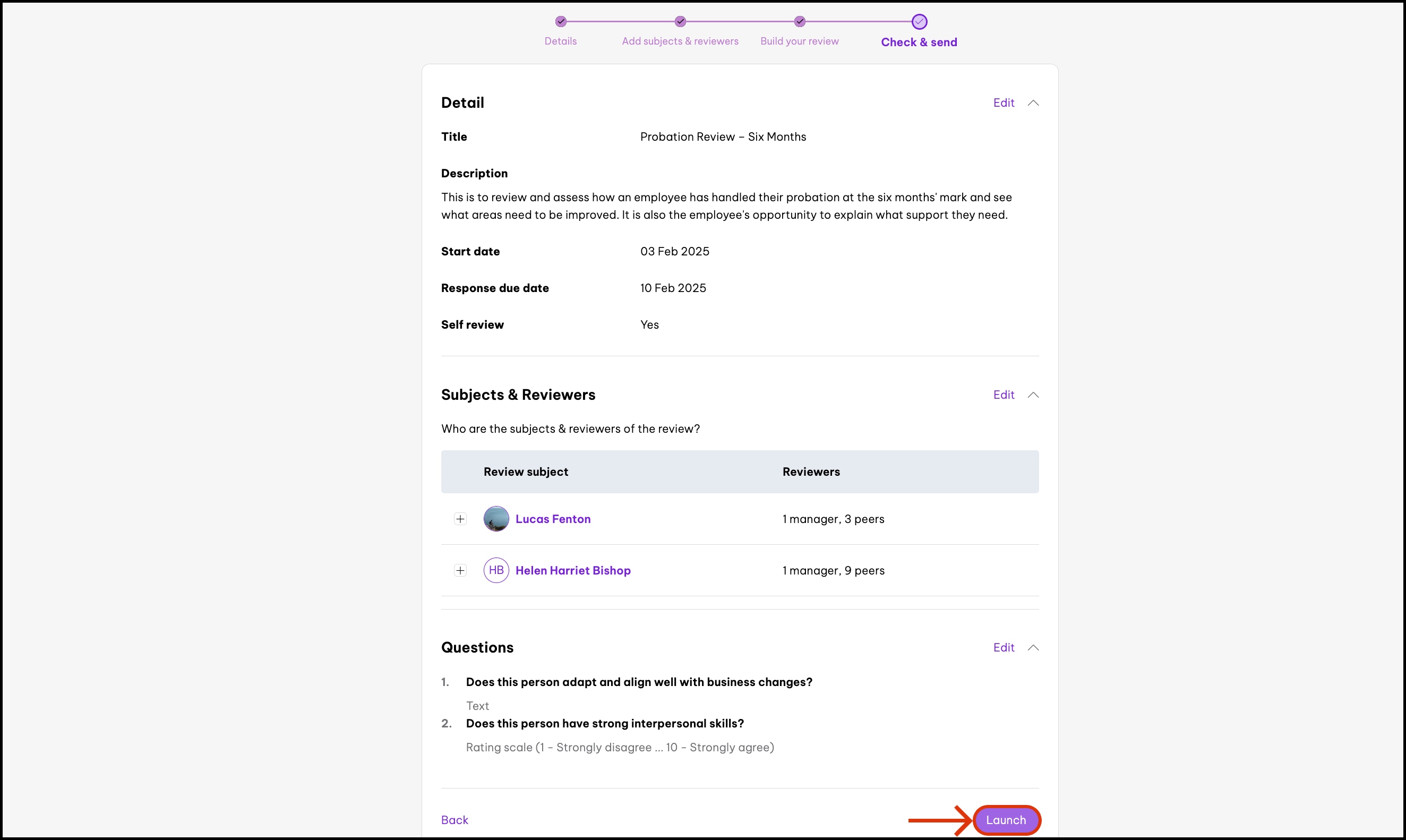Launch the probation review
Image resolution: width=1406 pixels, height=840 pixels.
[1006, 820]
